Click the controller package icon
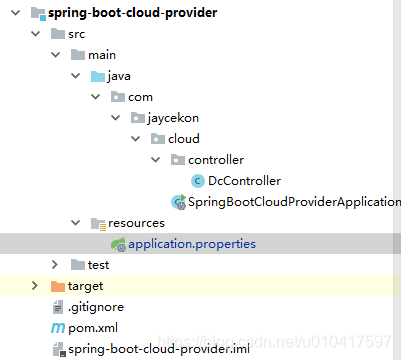The height and width of the screenshot is (360, 401). [178, 160]
